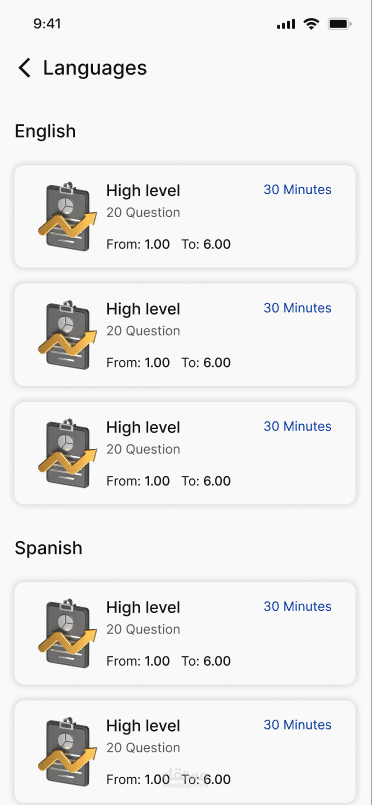This screenshot has height=805, width=372.
Task: Select the last Spanish High level title
Action: pyautogui.click(x=143, y=725)
